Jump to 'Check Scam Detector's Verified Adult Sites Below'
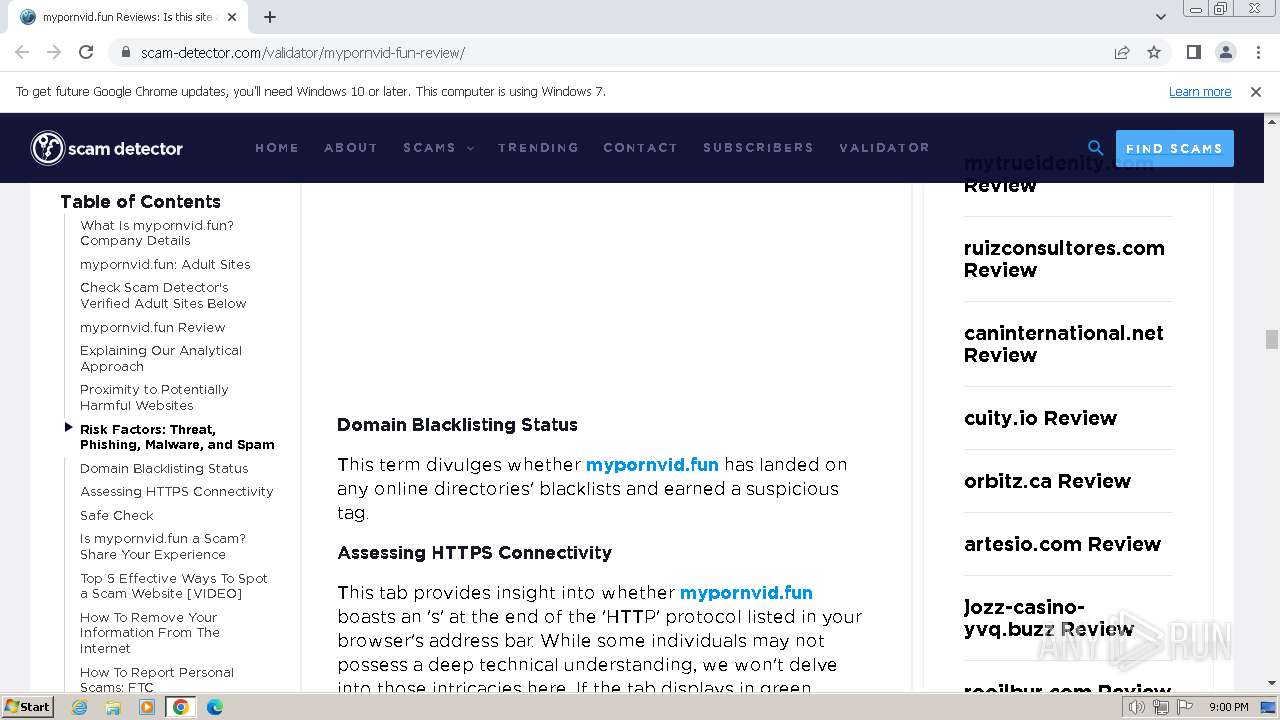 click(163, 295)
